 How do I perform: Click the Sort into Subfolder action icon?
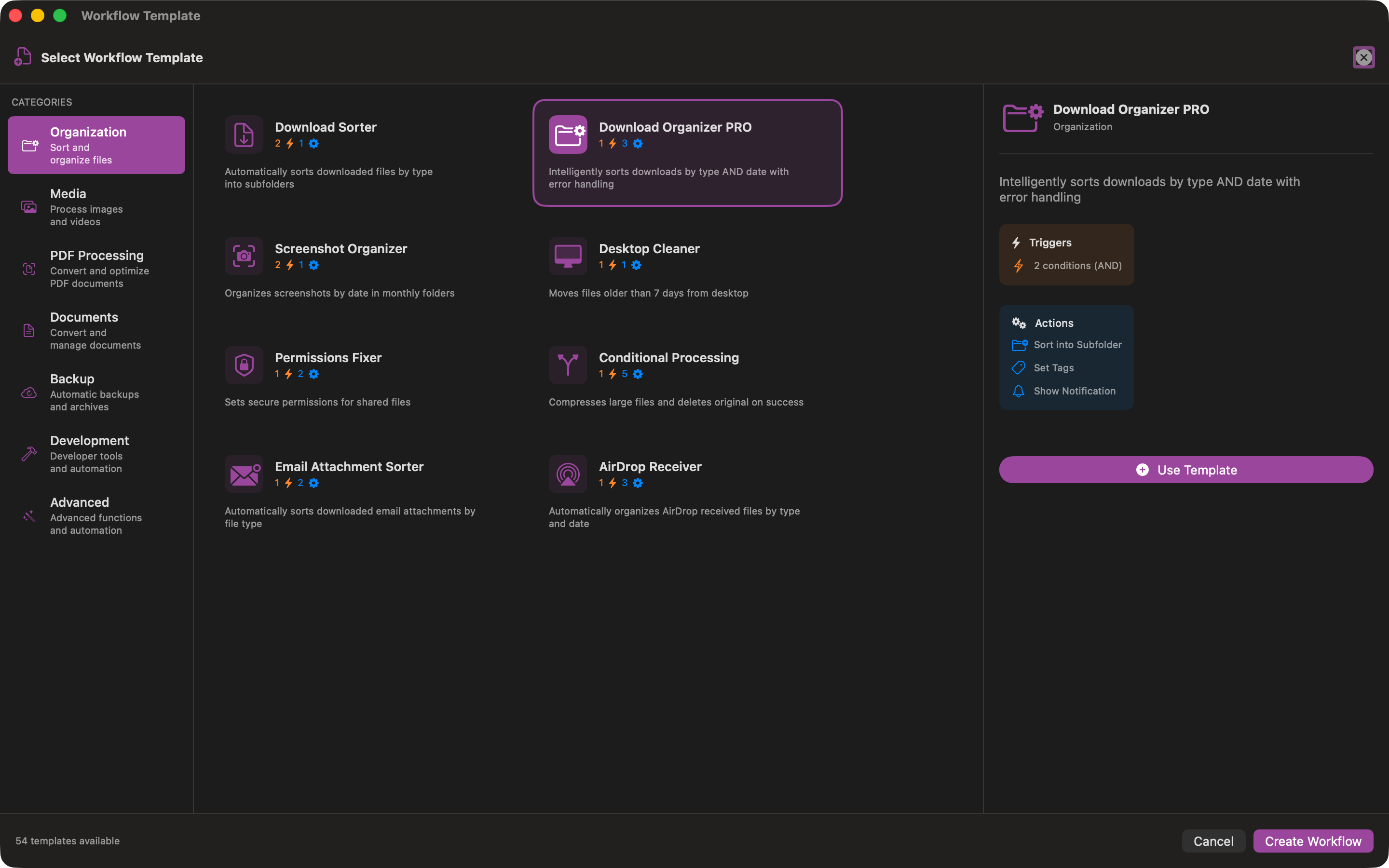click(x=1020, y=345)
